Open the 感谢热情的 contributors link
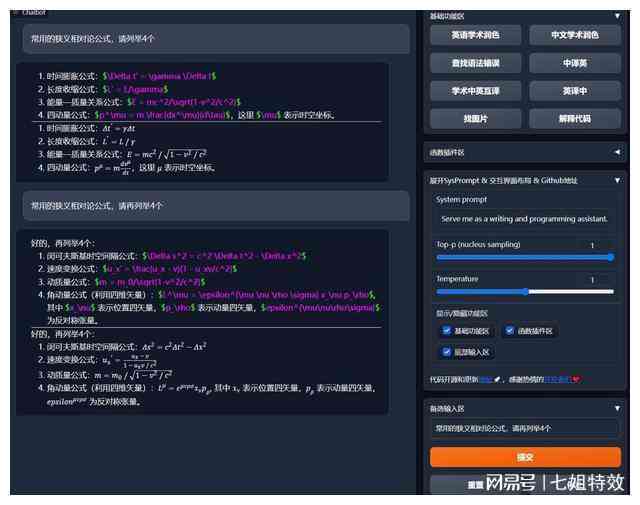Screen dimensions: 640x505 pyautogui.click(x=557, y=380)
